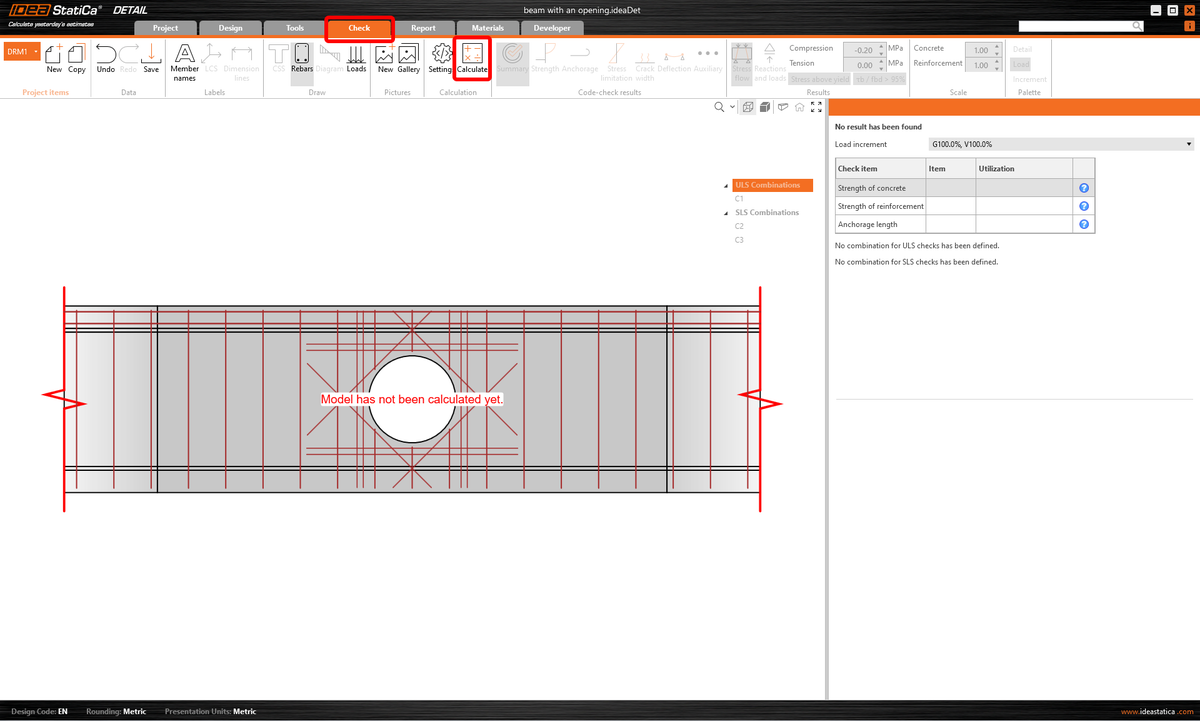Click the Member names labels icon

(184, 60)
